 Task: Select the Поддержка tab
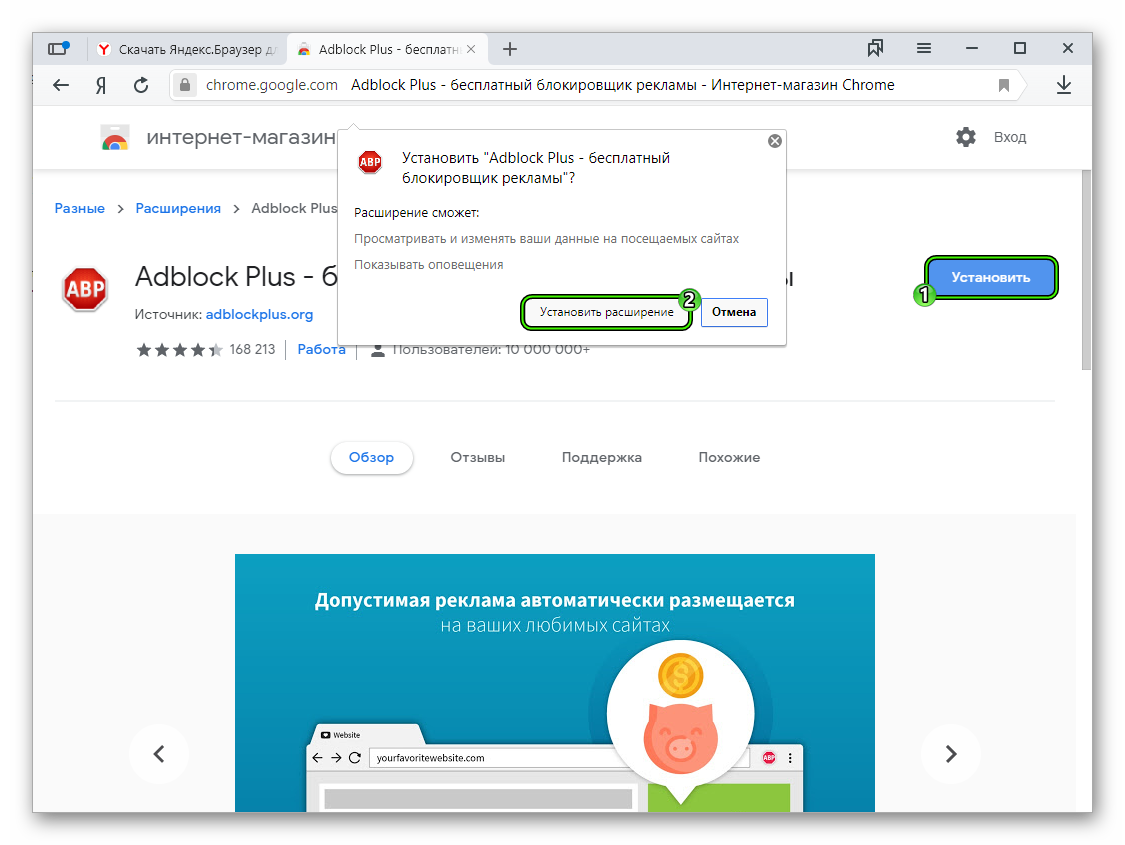click(601, 458)
